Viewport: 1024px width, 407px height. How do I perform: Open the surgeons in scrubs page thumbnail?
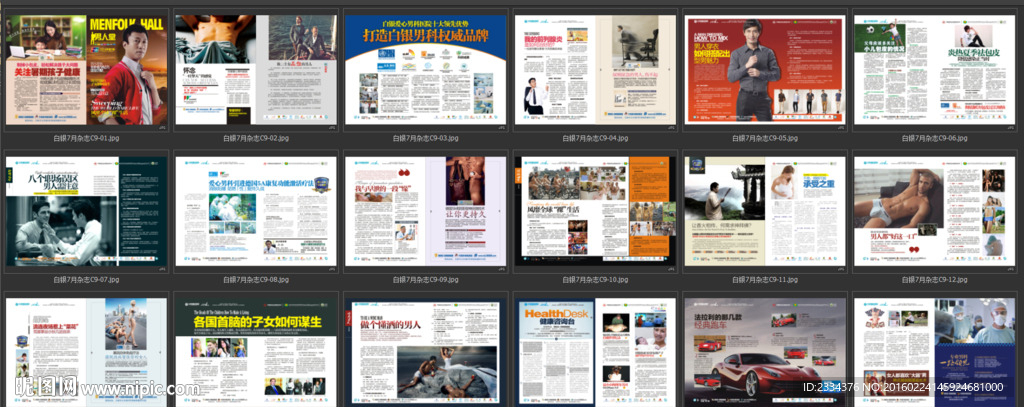(933, 350)
